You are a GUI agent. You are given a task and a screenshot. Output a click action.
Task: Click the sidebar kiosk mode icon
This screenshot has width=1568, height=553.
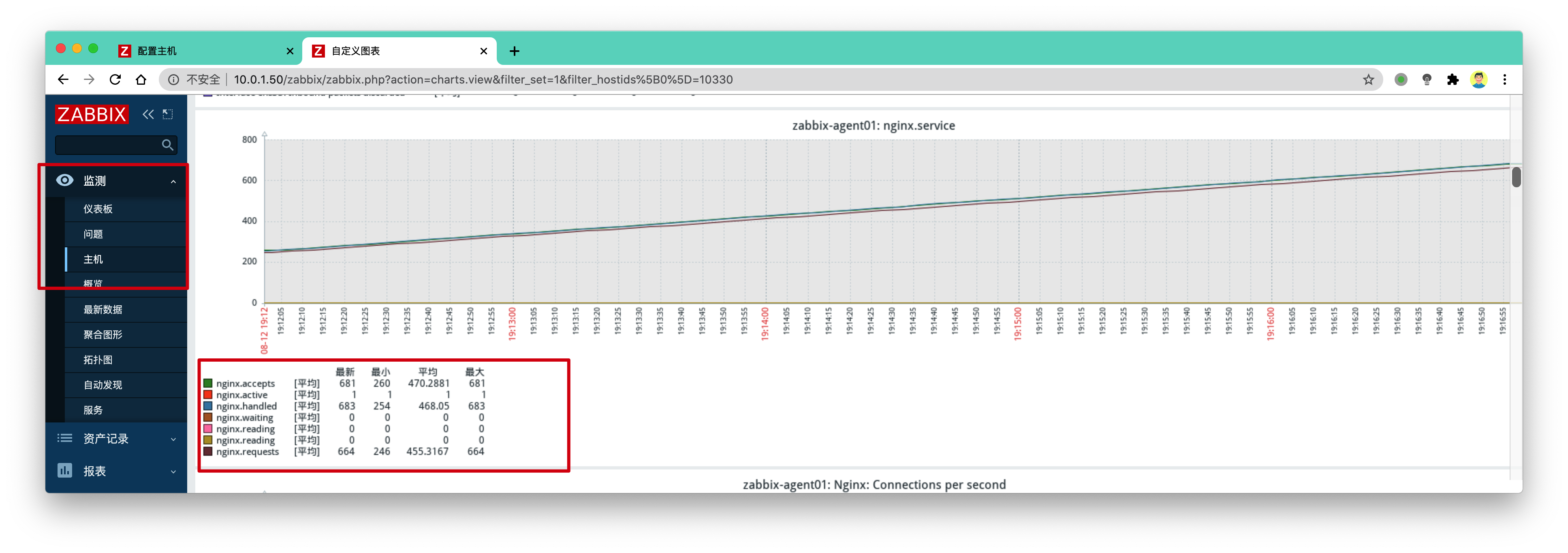coord(168,114)
